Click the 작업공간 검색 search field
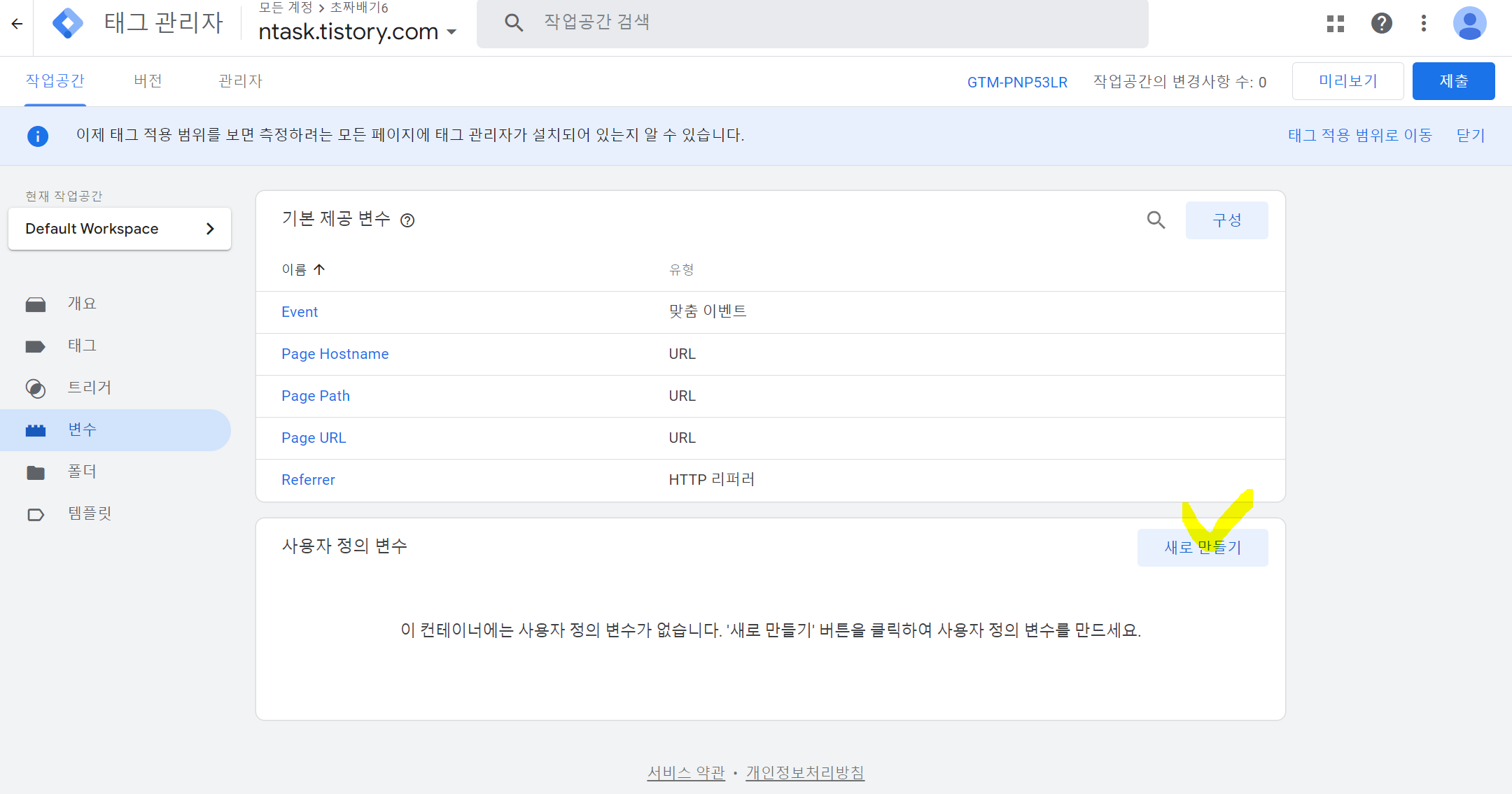Screen dimensions: 1512x794 click(812, 23)
